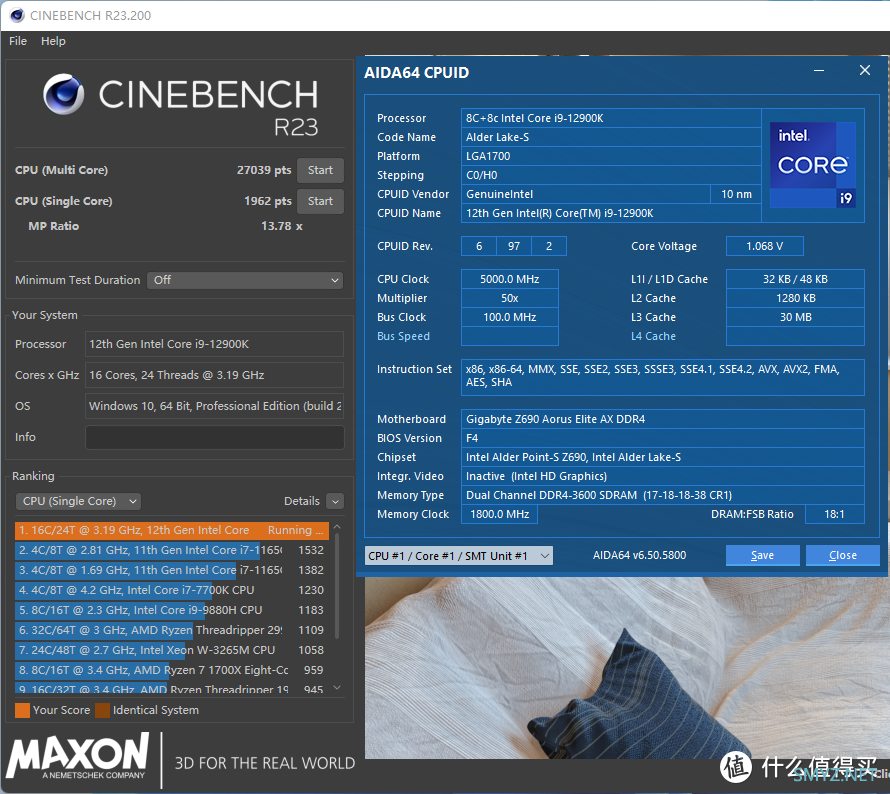
Task: Click the Intel Core i9 badge in AIDA64
Action: coord(813,165)
